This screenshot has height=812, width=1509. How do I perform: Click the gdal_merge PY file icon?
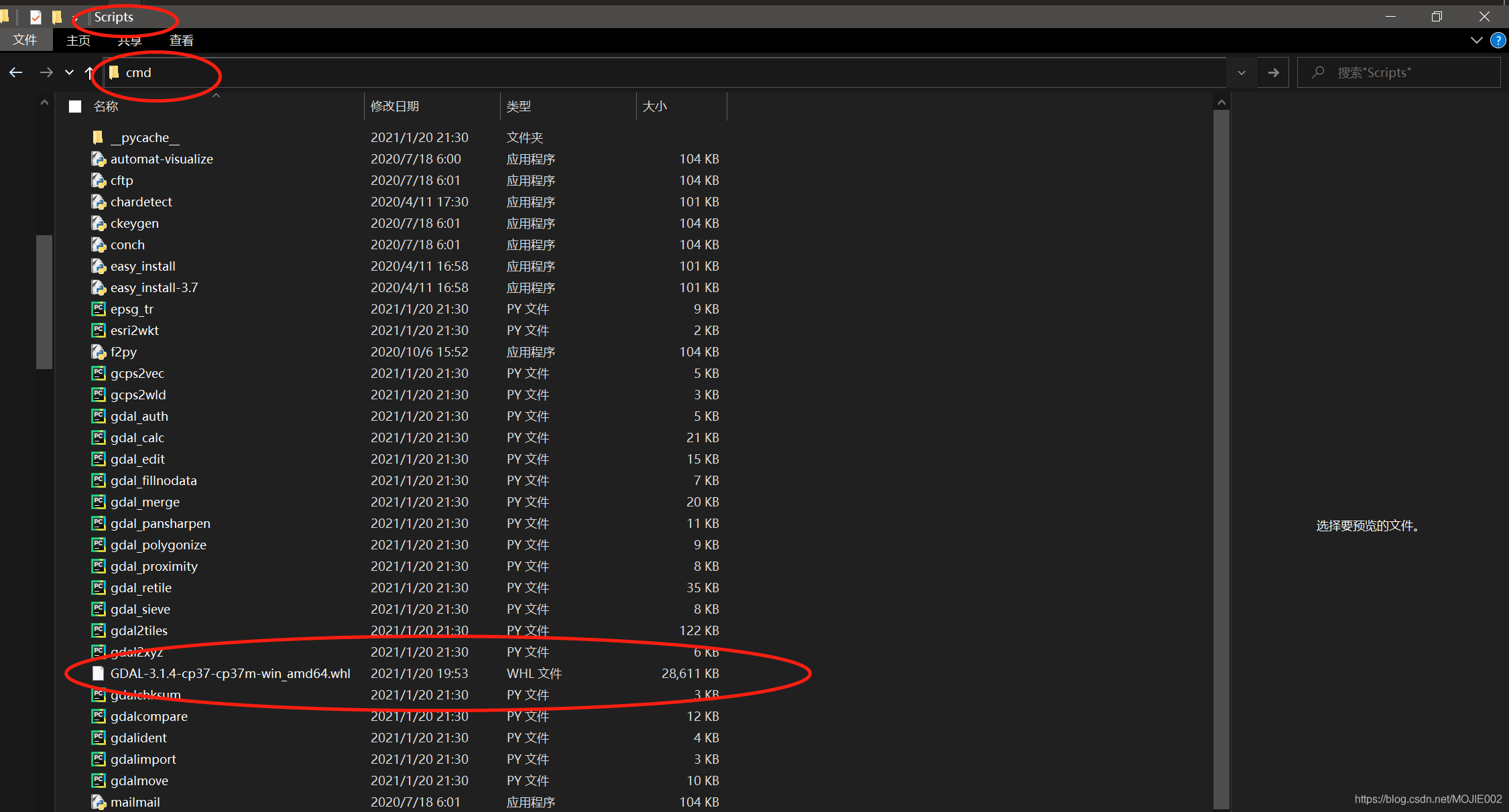(x=99, y=502)
